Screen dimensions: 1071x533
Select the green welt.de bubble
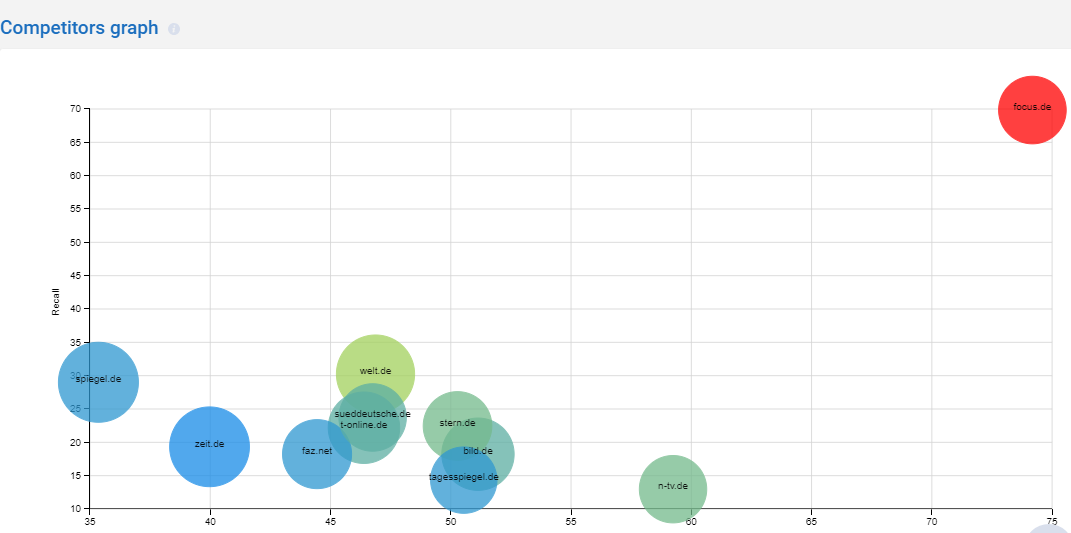375,374
